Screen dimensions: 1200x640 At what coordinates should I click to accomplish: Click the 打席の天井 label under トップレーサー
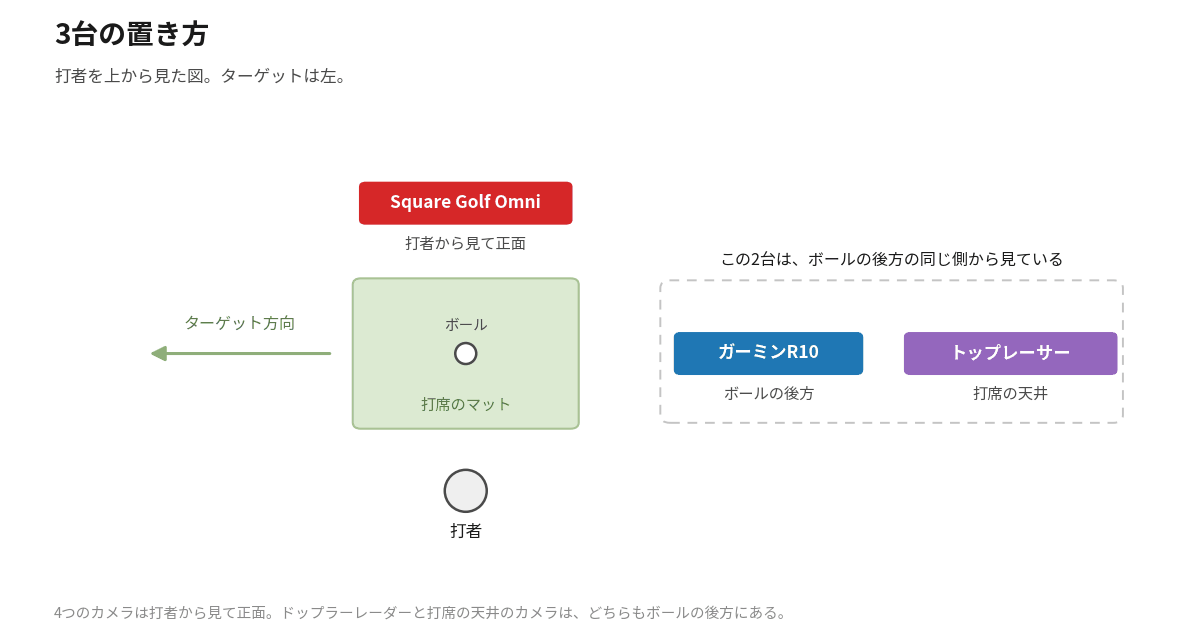tap(1011, 393)
